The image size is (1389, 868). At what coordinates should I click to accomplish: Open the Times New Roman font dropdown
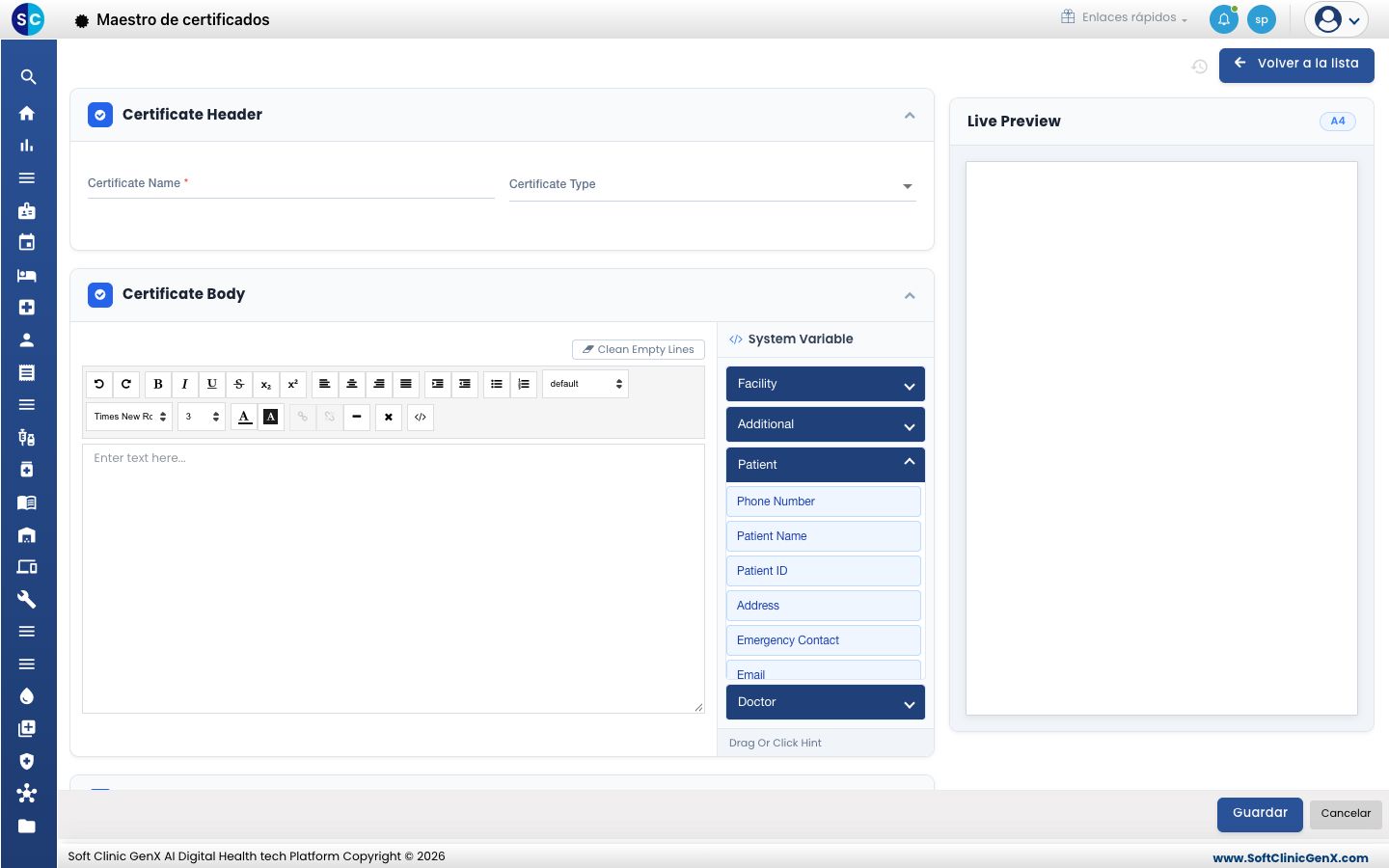click(x=129, y=417)
